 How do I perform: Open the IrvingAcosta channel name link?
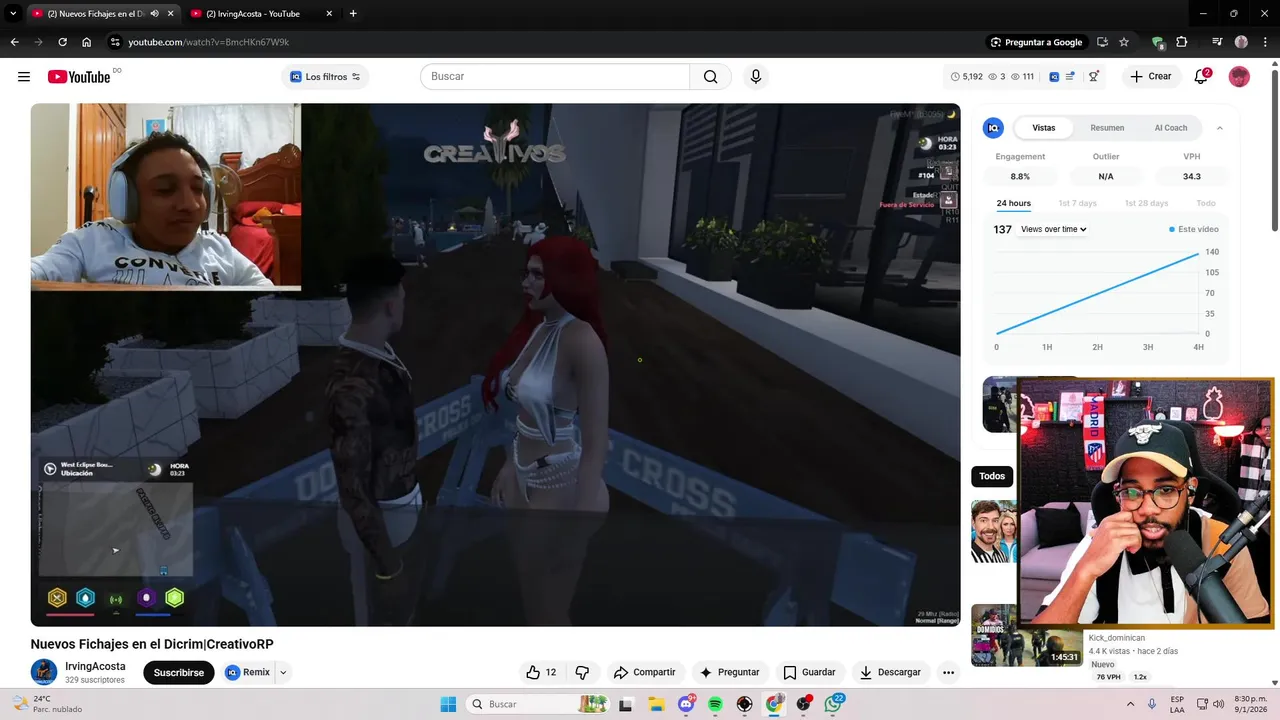[x=95, y=666]
